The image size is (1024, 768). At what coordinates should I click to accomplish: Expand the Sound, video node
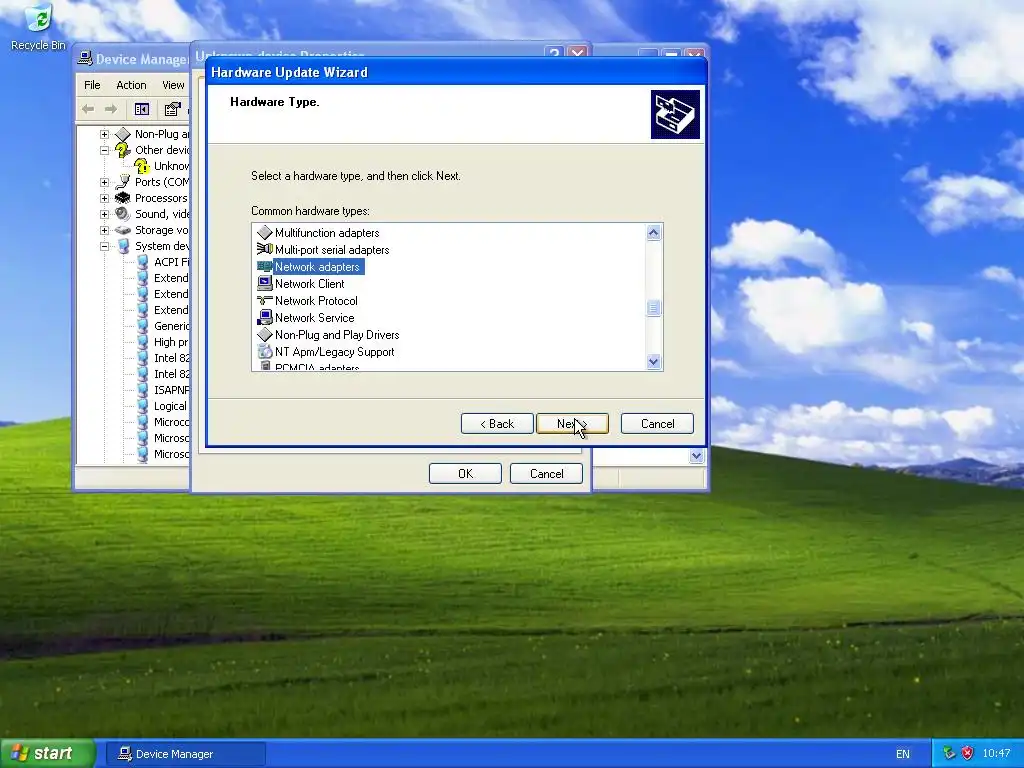click(104, 214)
